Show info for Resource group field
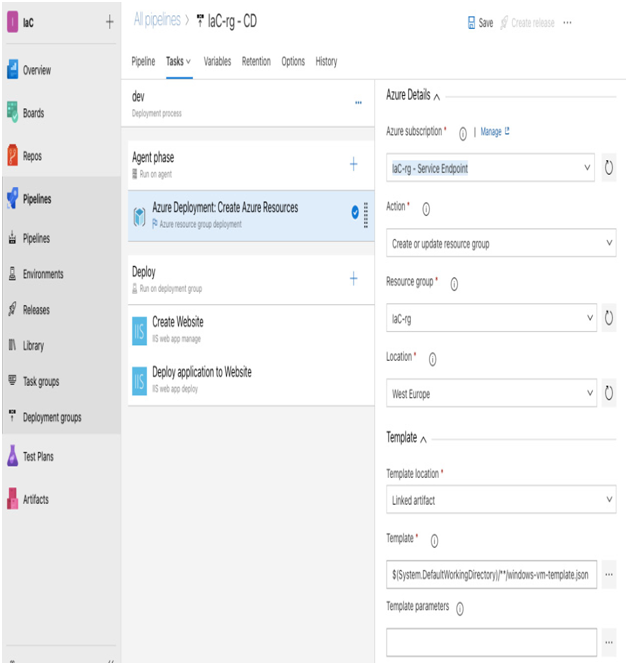This screenshot has height=665, width=628. coord(454,284)
